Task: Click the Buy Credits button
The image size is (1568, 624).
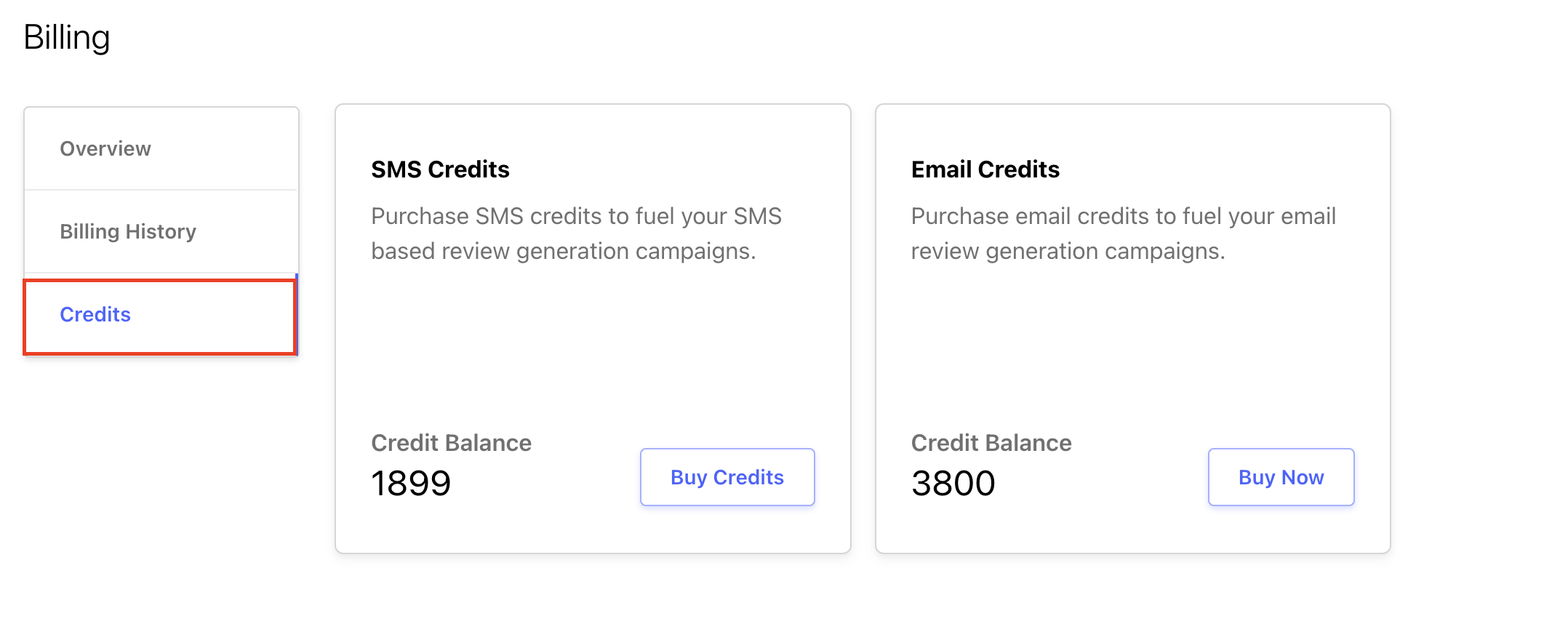Action: click(727, 477)
